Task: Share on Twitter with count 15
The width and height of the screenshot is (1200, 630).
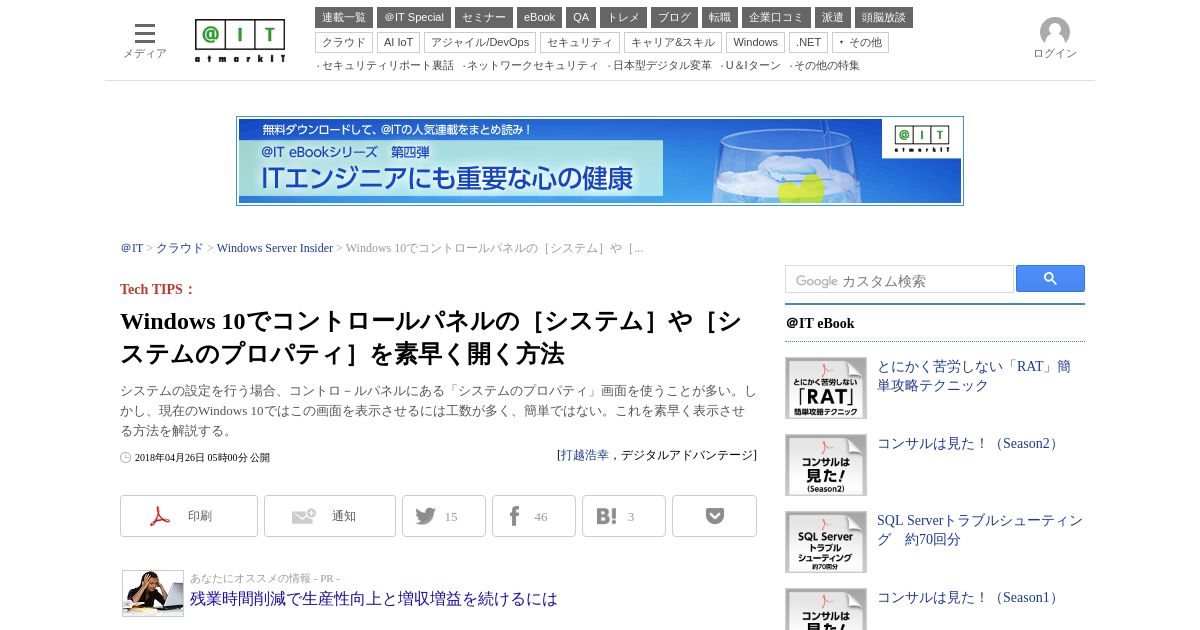Action: tap(444, 516)
